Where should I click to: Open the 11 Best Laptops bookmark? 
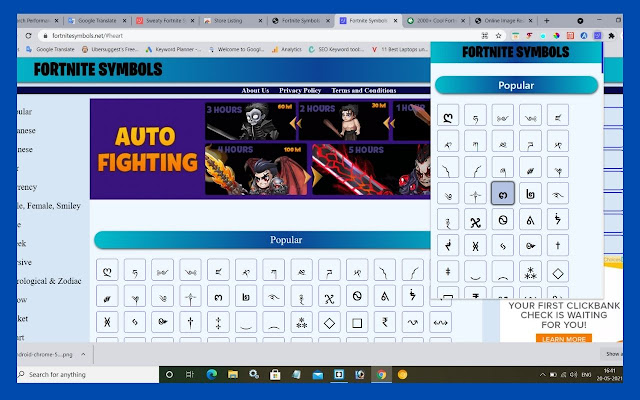point(400,49)
